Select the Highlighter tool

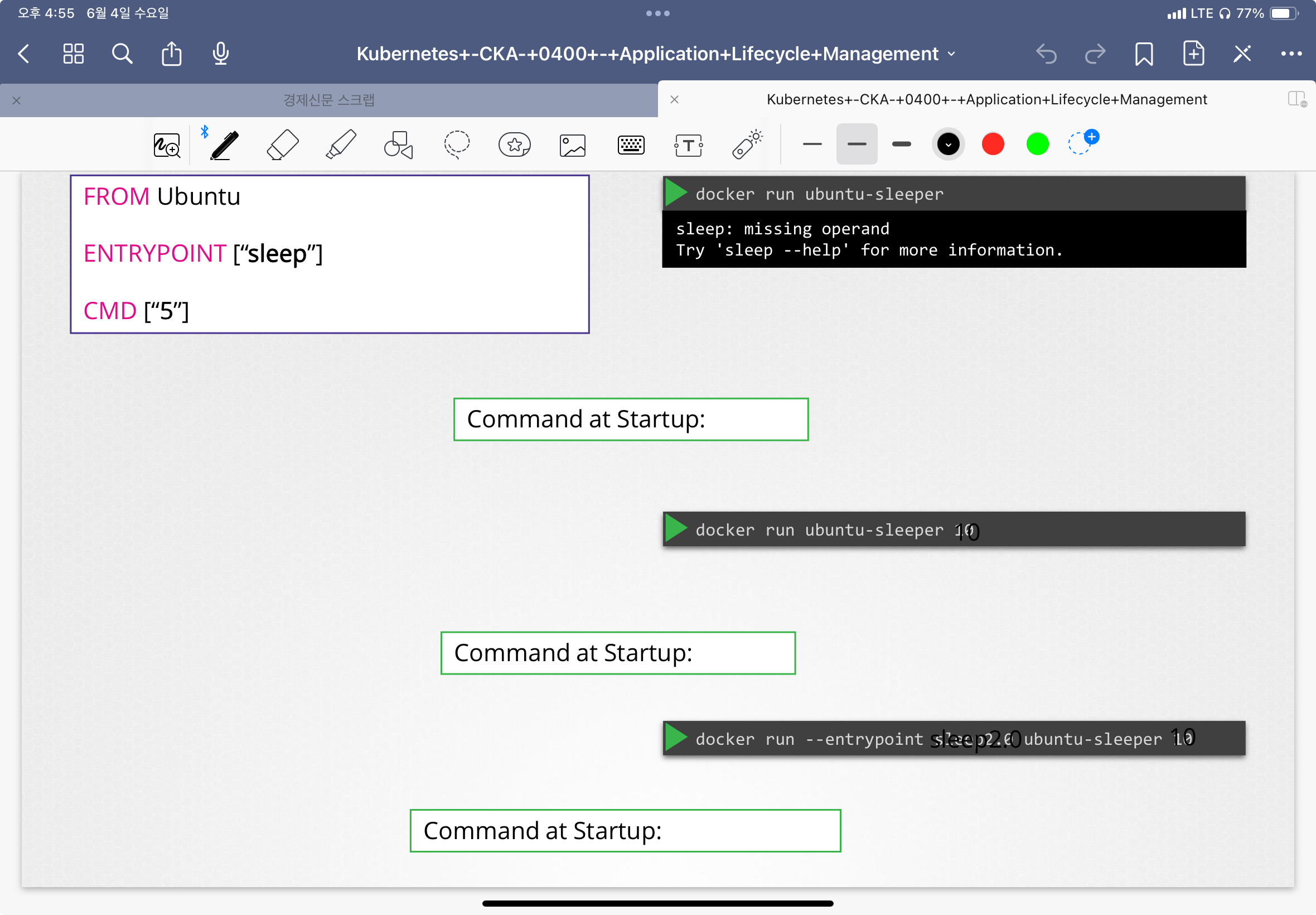pos(341,145)
